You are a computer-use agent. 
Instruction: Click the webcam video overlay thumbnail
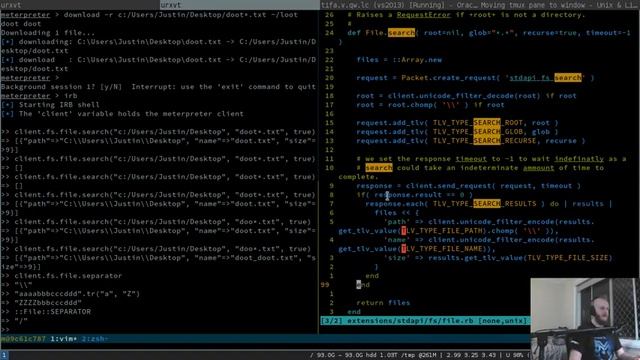585,319
